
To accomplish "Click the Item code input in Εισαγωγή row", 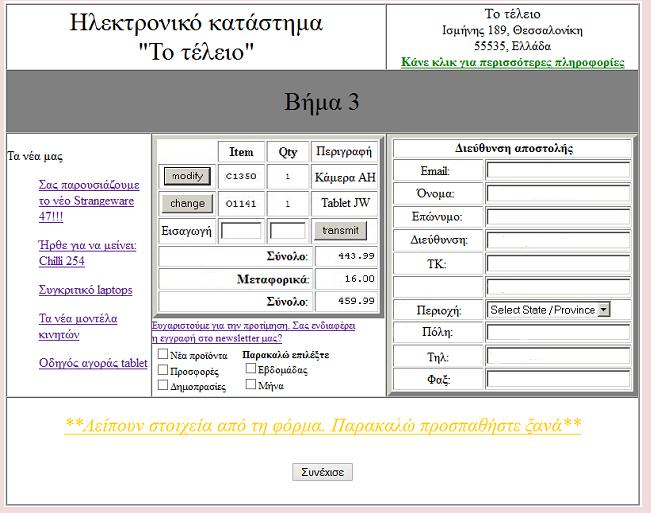I will point(241,231).
